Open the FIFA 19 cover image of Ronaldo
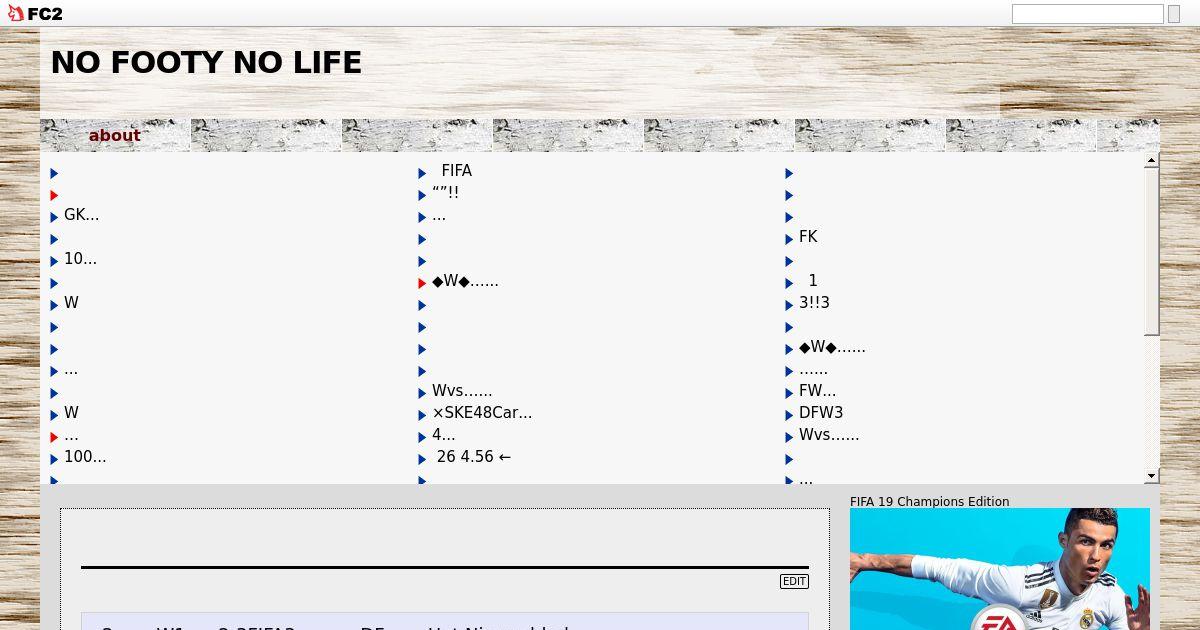Image resolution: width=1200 pixels, height=630 pixels. click(x=1000, y=569)
